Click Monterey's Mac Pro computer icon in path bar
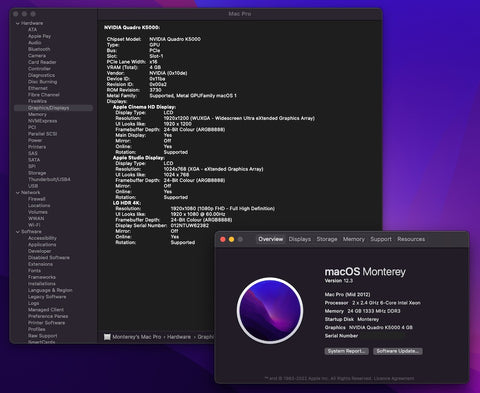 point(107,337)
